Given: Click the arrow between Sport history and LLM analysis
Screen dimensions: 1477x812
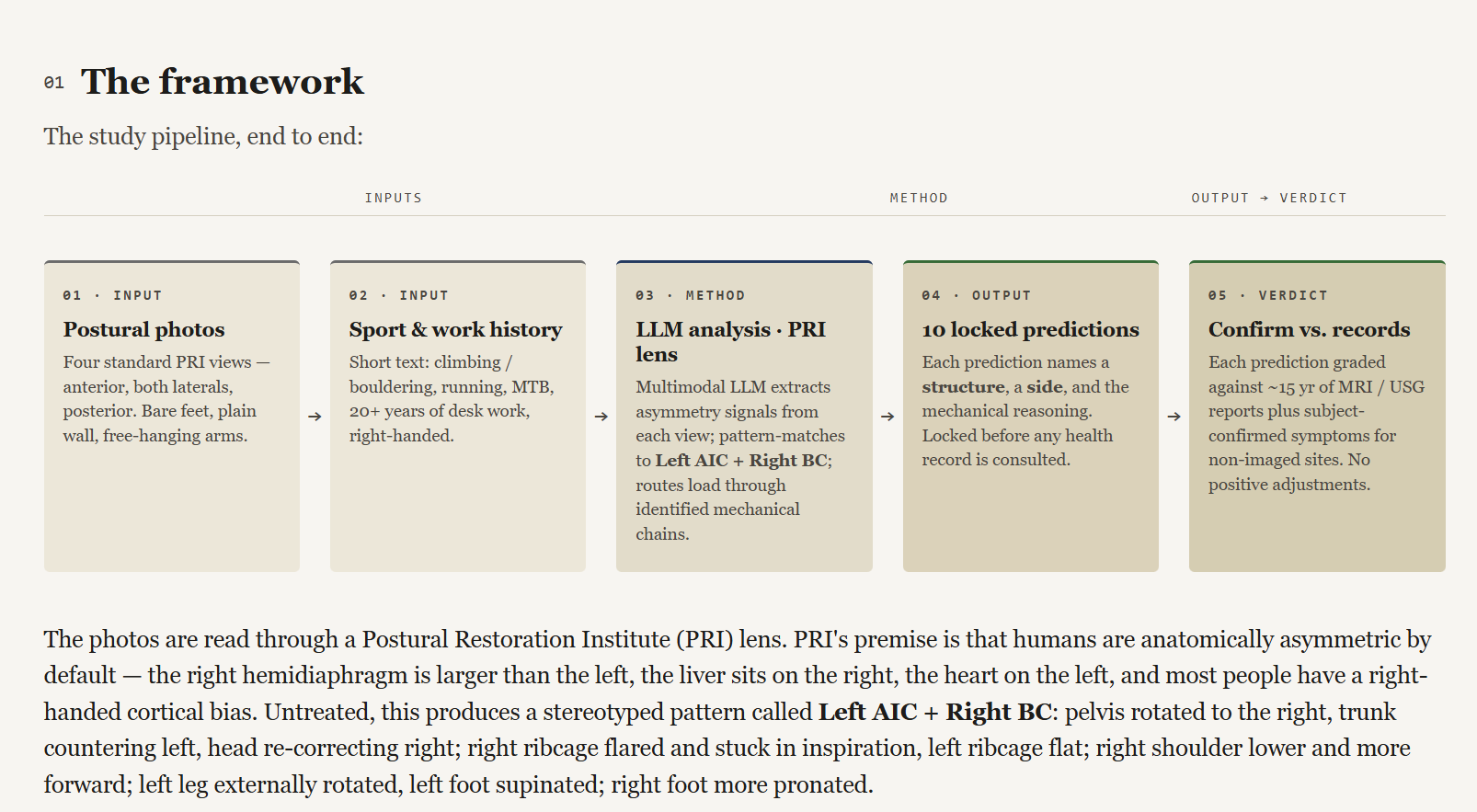Looking at the screenshot, I should point(601,417).
